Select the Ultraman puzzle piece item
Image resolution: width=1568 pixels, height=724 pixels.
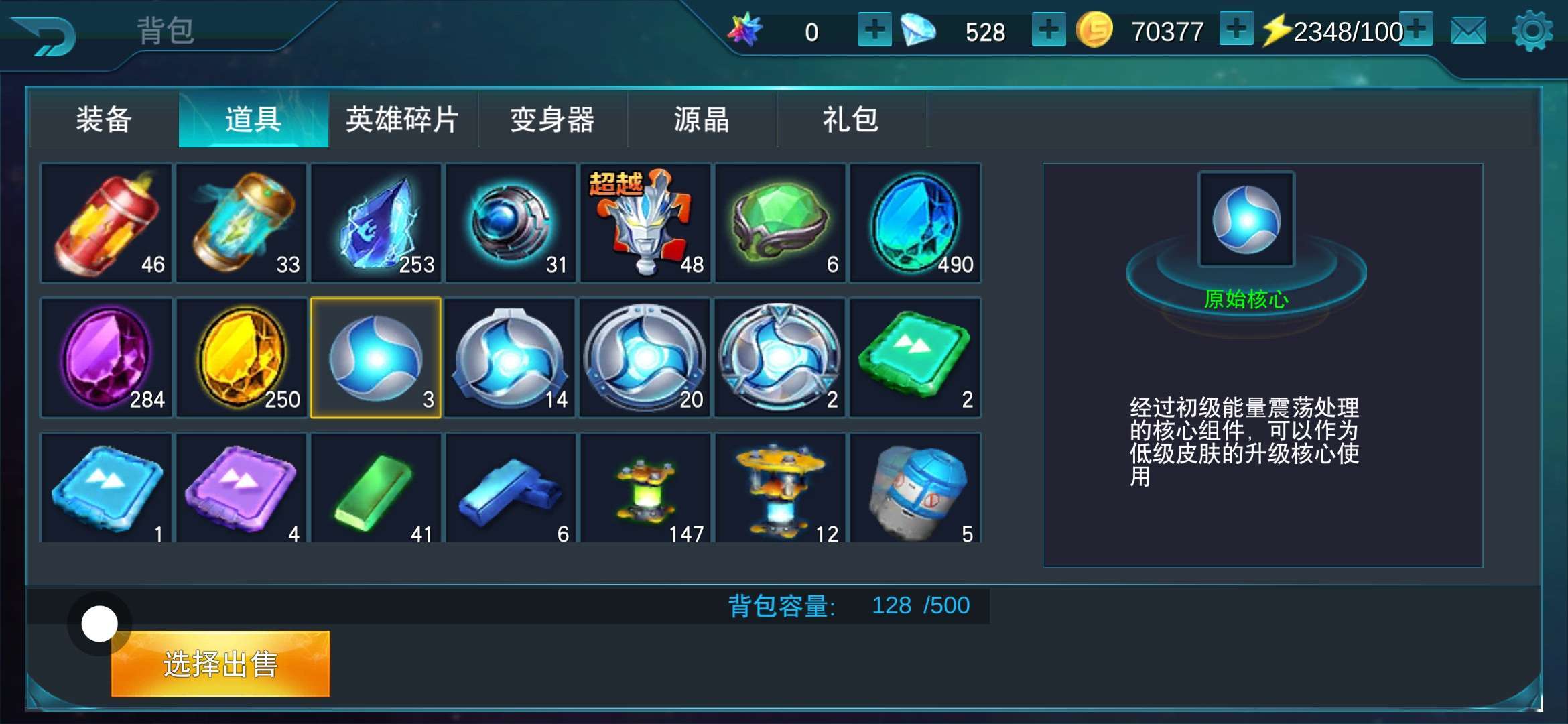click(x=645, y=223)
